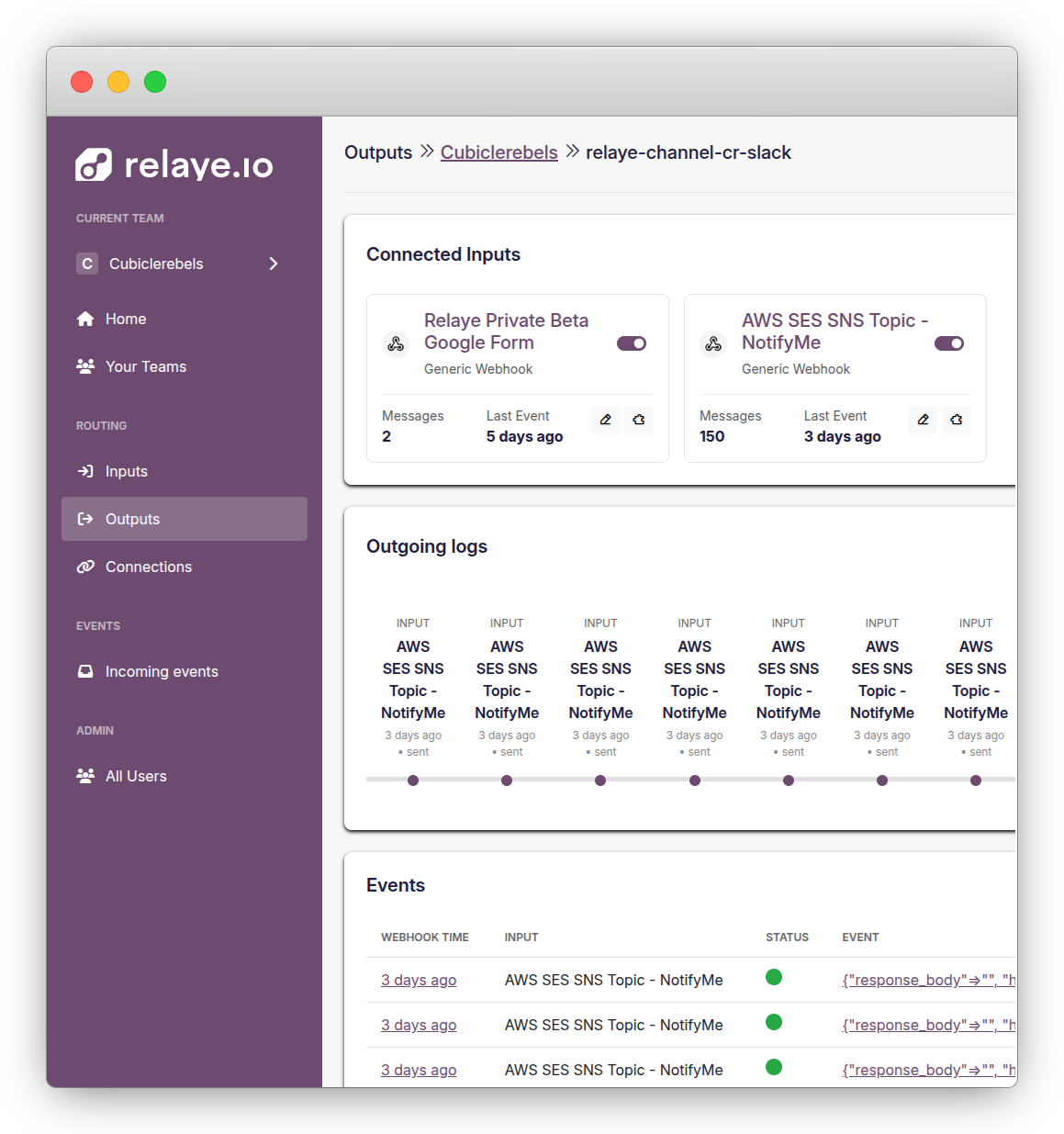The height and width of the screenshot is (1134, 1064).
Task: Click the green status dot on the second event row
Action: pyautogui.click(x=774, y=1022)
